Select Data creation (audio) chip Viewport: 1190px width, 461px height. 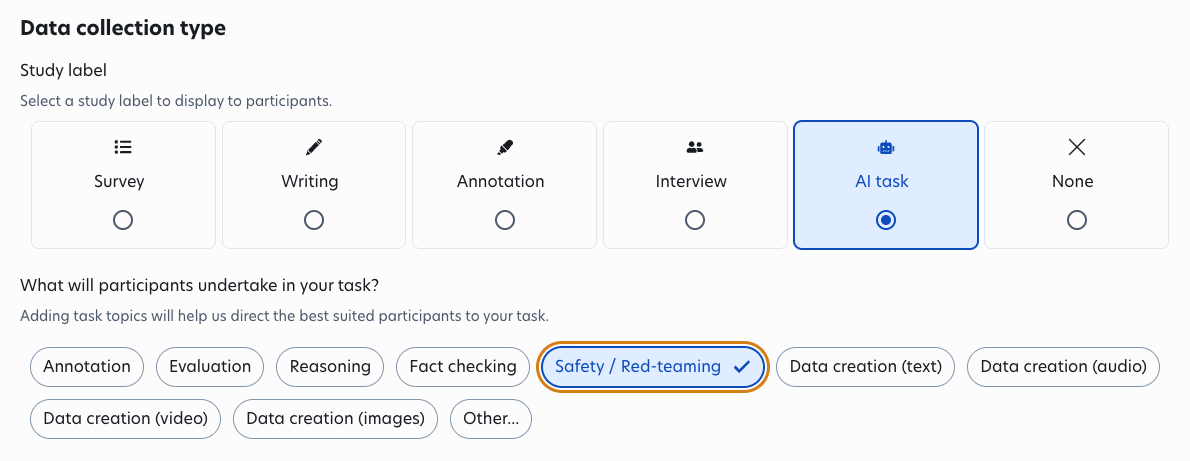[1063, 367]
